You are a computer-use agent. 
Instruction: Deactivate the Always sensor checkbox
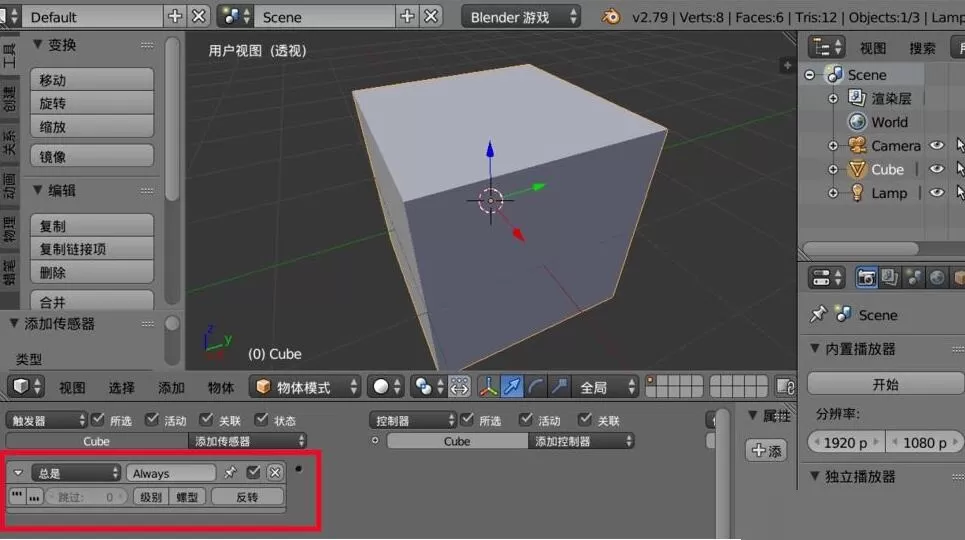pyautogui.click(x=253, y=472)
